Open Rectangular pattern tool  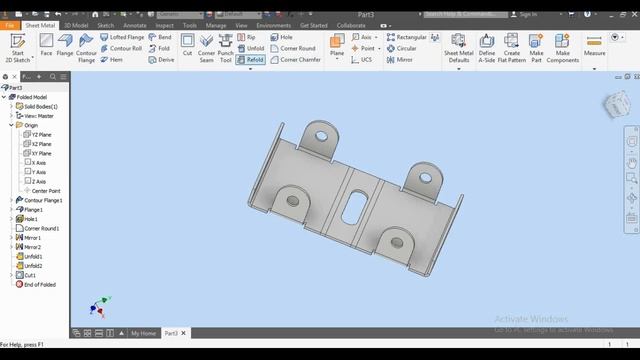pos(407,37)
